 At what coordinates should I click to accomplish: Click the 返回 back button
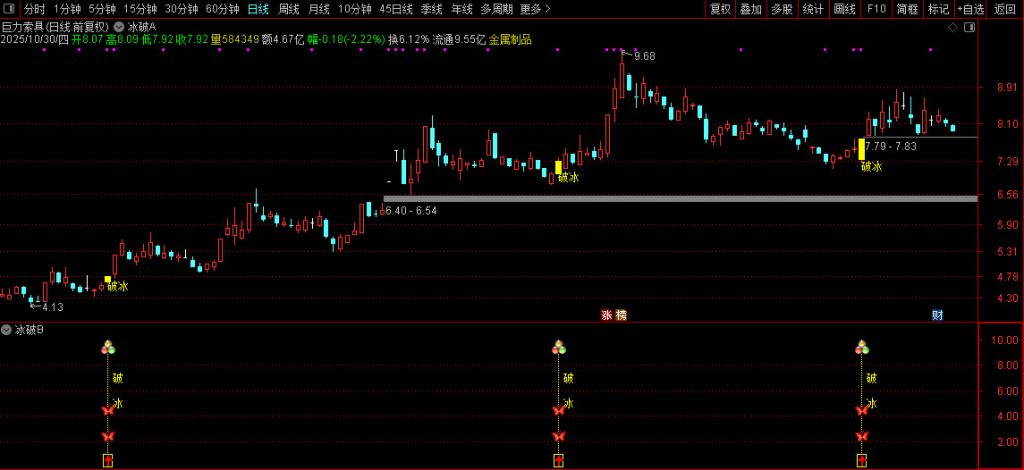tap(1005, 9)
